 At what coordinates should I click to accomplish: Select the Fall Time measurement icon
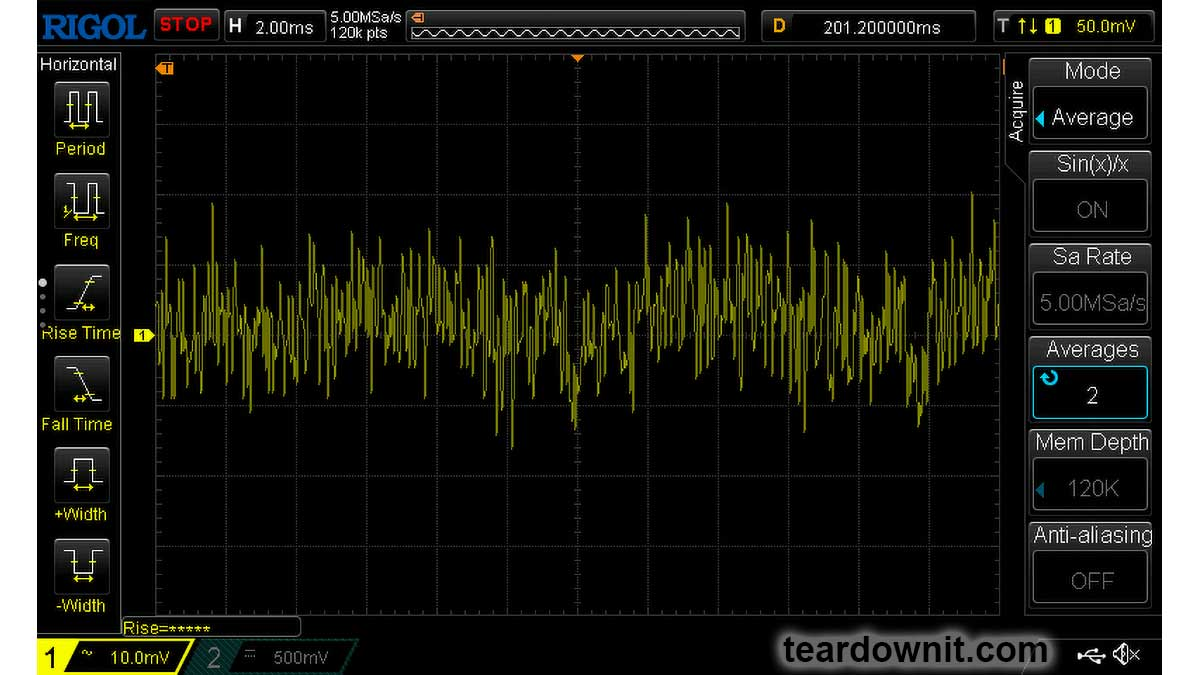click(x=80, y=384)
